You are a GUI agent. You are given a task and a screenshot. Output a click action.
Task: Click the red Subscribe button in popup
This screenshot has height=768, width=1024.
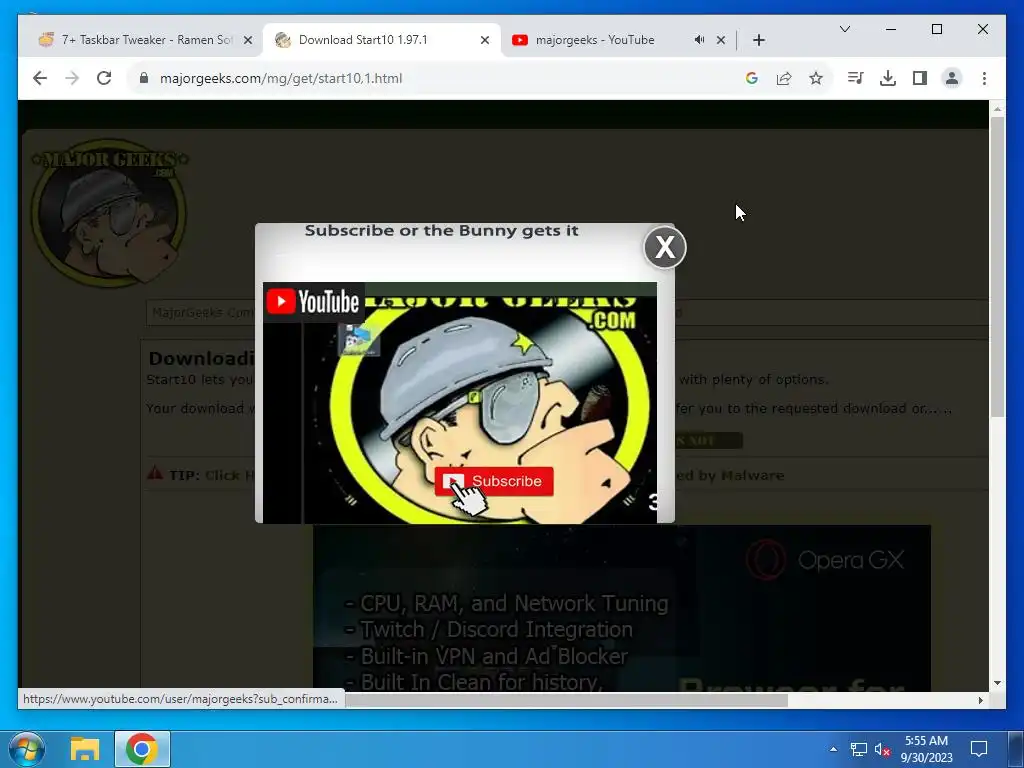point(494,481)
